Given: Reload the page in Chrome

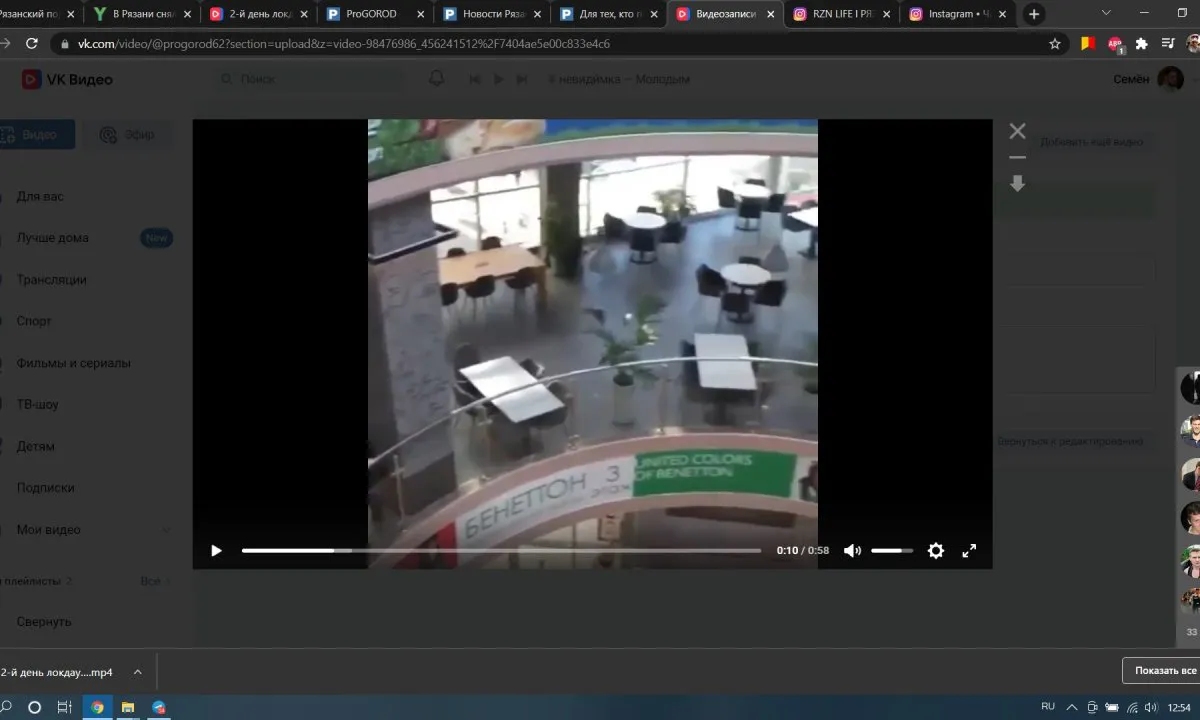Looking at the screenshot, I should click(32, 44).
